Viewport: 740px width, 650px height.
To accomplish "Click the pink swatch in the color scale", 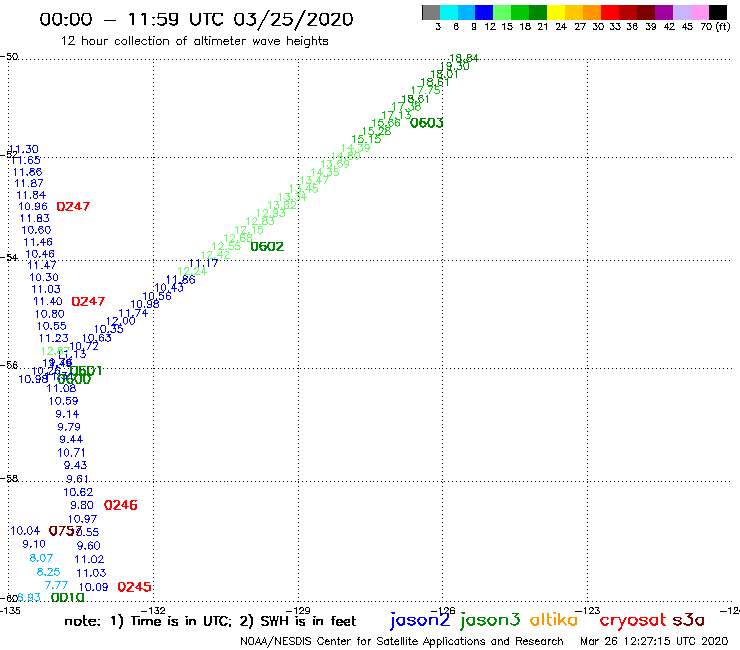I will tap(699, 12).
